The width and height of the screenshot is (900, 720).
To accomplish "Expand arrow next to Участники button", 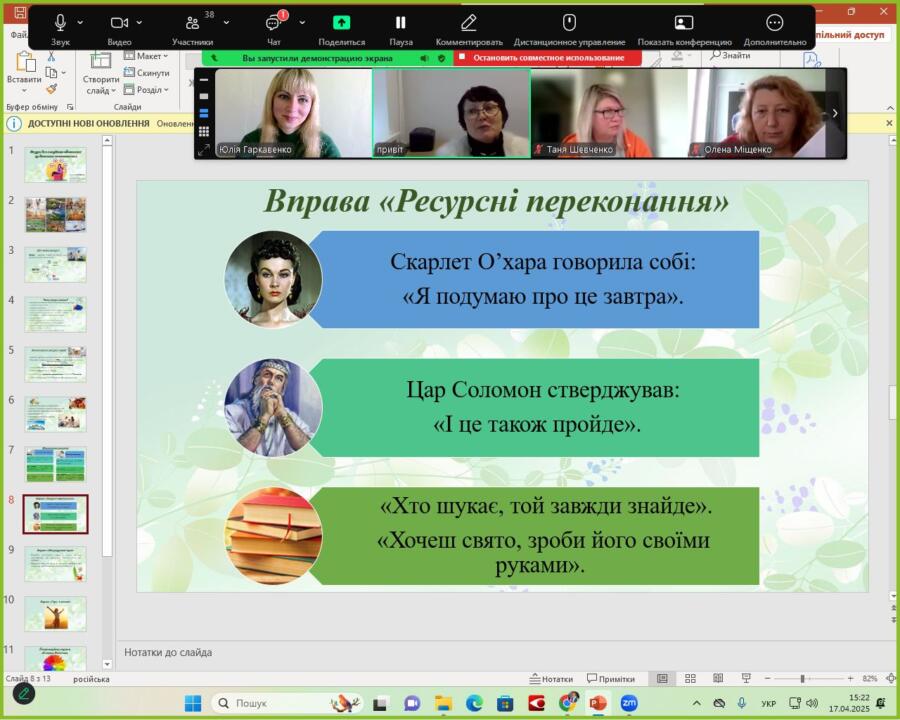I will point(226,22).
